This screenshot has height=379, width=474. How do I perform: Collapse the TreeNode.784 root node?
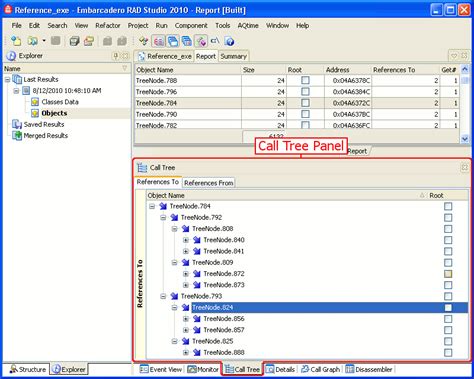coord(152,206)
